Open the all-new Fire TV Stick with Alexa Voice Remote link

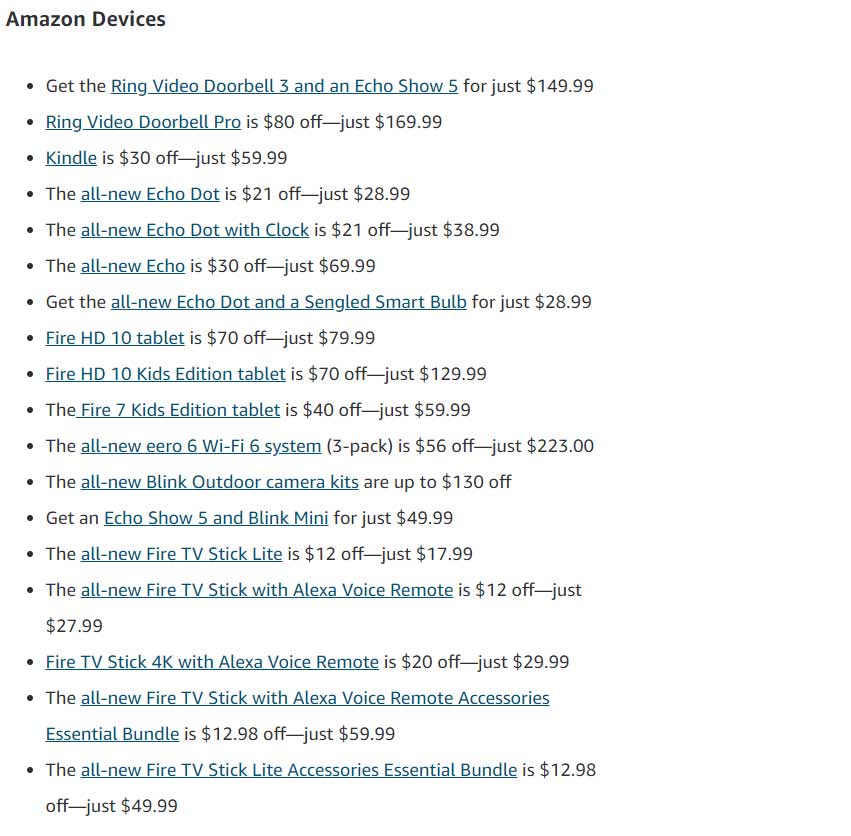pos(267,590)
